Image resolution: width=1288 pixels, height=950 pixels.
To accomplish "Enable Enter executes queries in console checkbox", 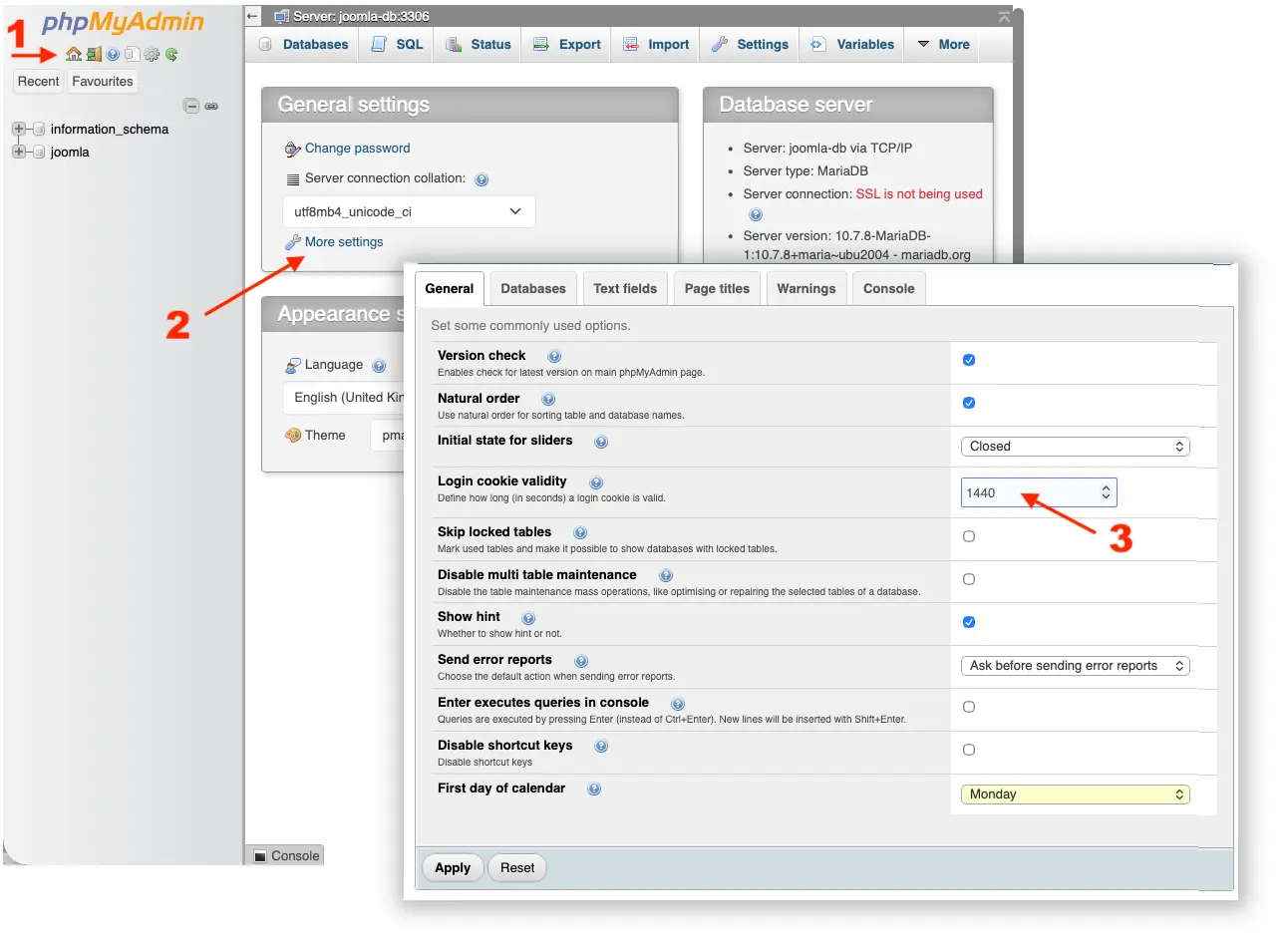I will click(x=969, y=707).
